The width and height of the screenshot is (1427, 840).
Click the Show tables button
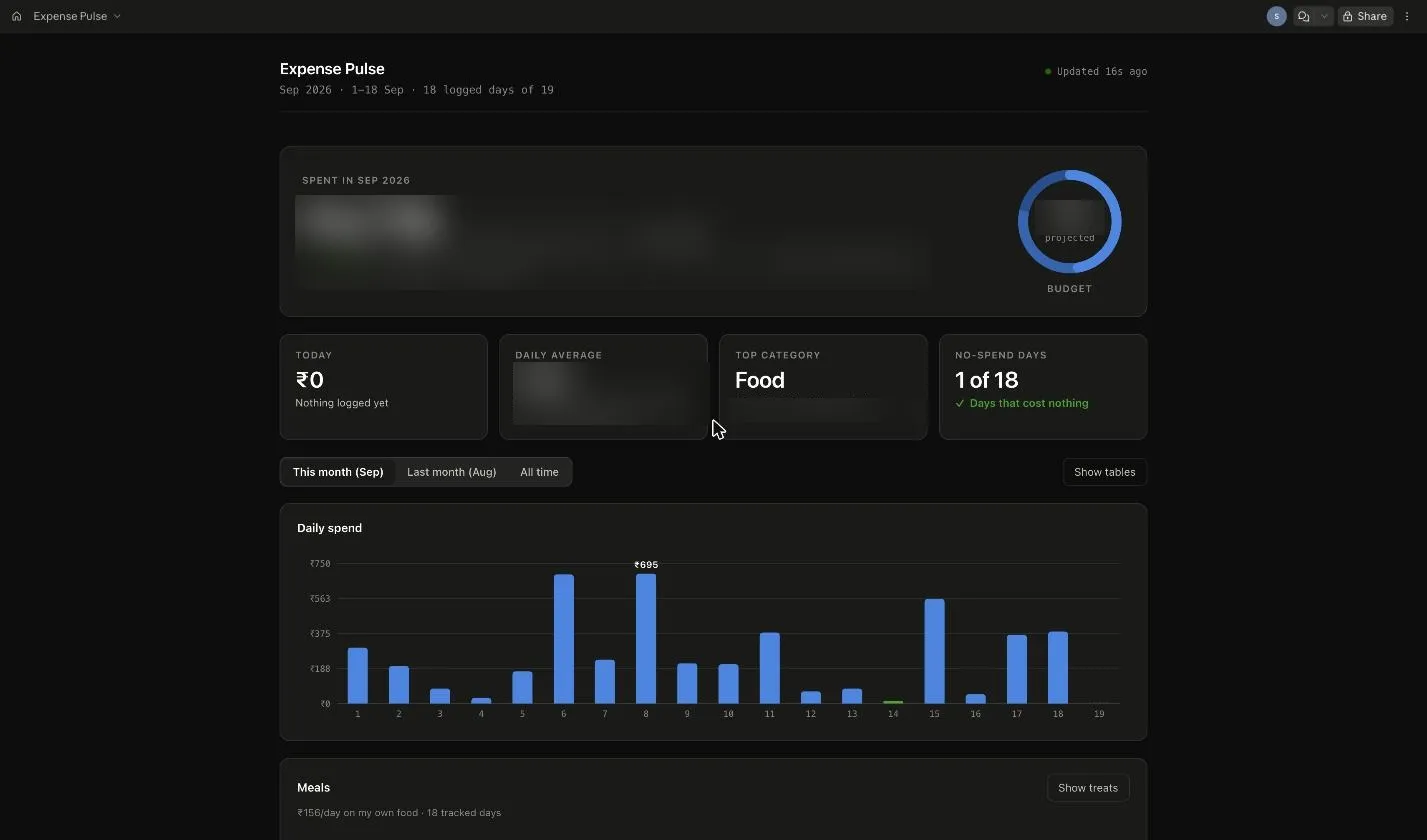(x=1104, y=472)
